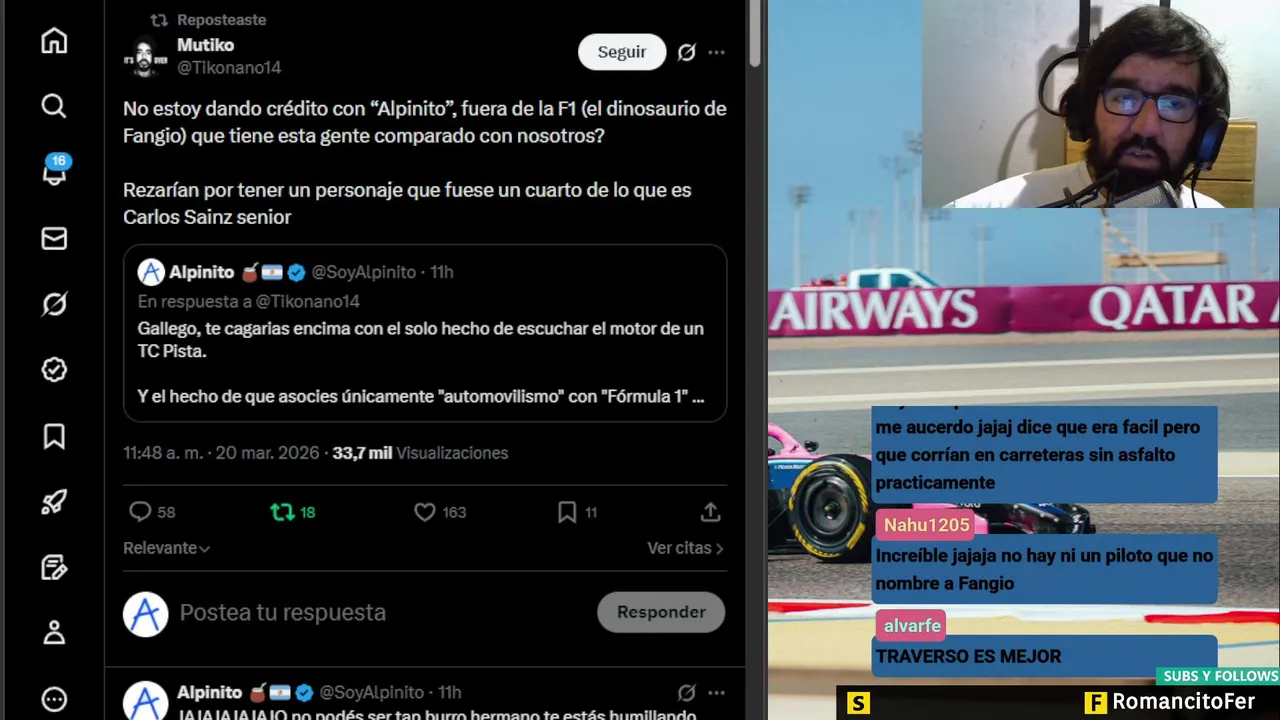Open notifications bell with 16 badge
Screen dimensions: 1280x720
click(54, 171)
